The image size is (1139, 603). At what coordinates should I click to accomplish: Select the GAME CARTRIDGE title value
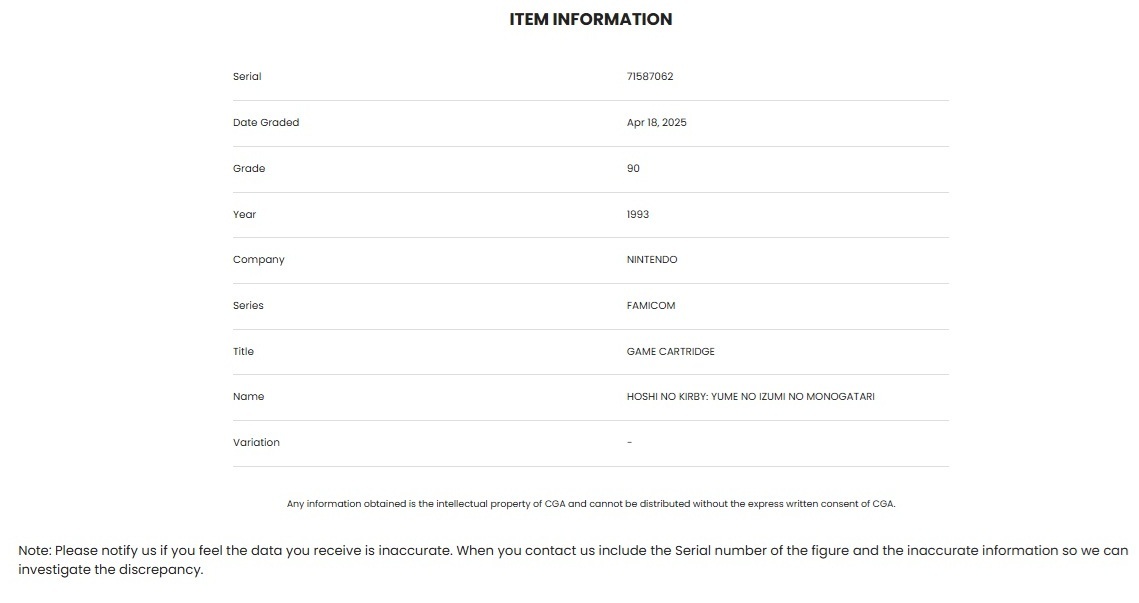670,352
